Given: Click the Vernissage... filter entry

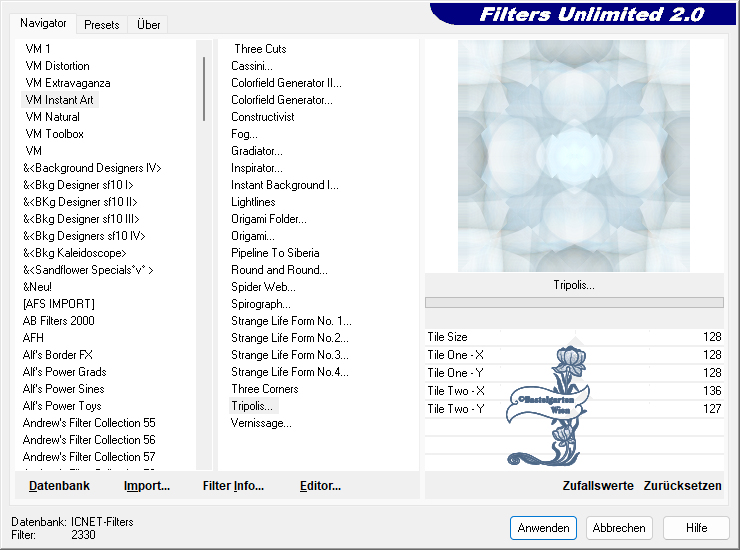Looking at the screenshot, I should pos(261,423).
